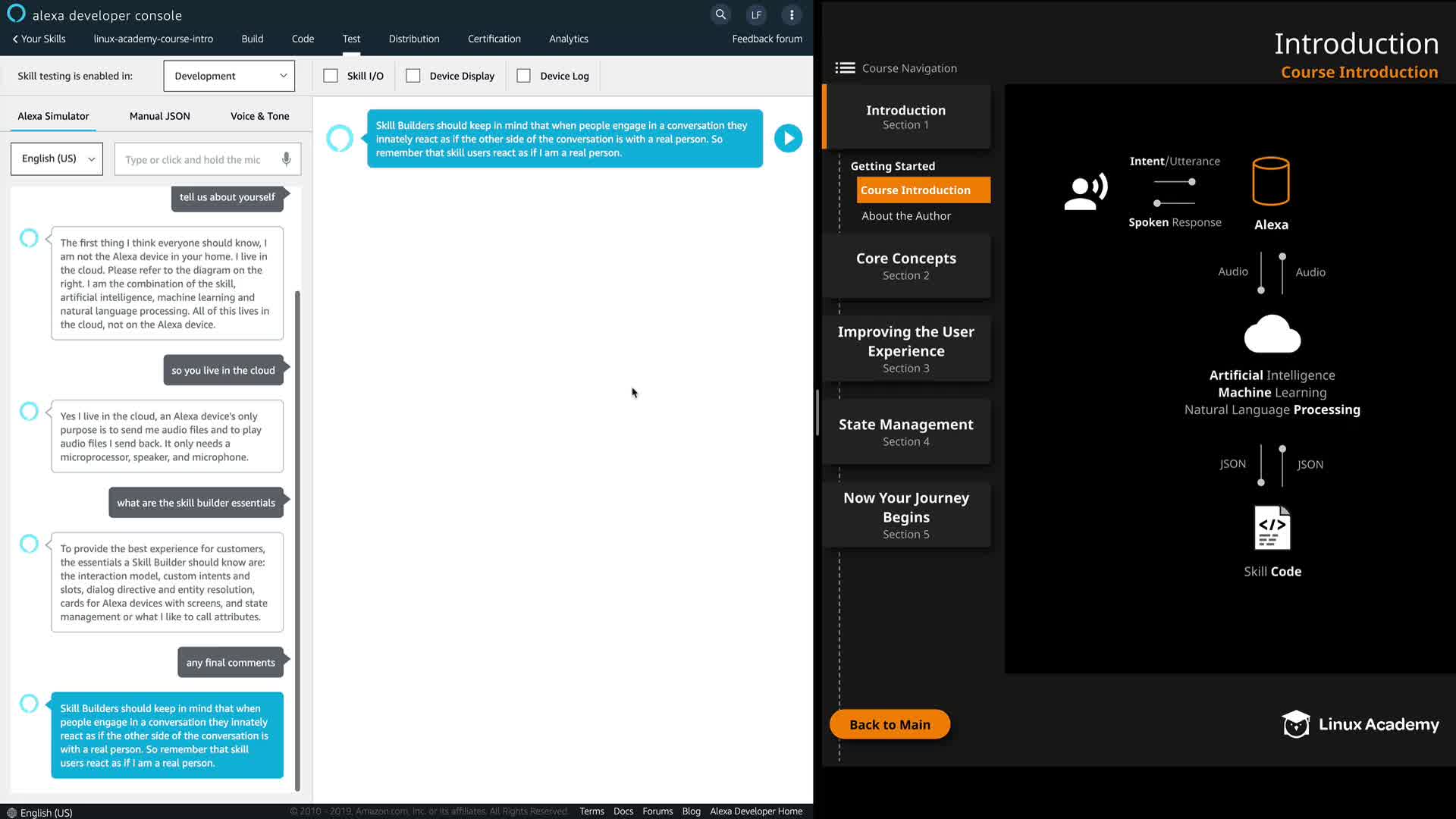Click the white cloud icon
The image size is (1456, 819).
tap(1272, 334)
